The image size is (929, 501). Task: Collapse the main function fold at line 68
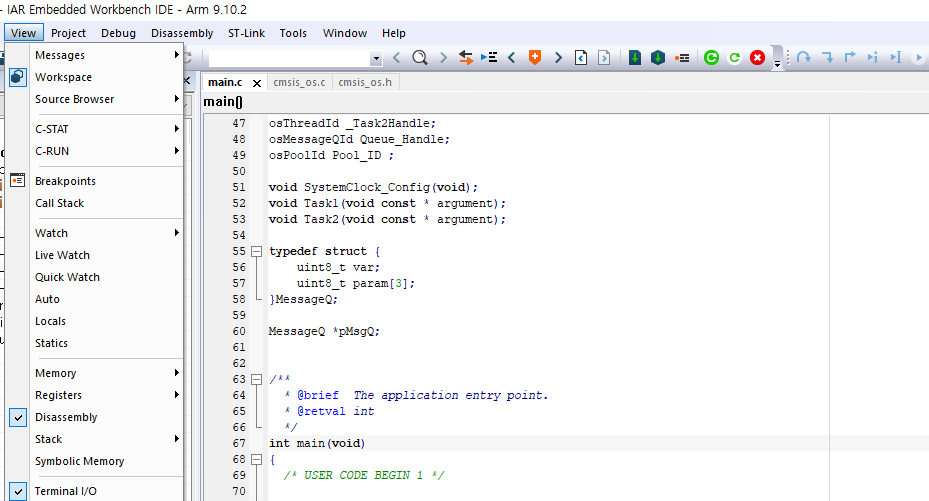(x=257, y=460)
